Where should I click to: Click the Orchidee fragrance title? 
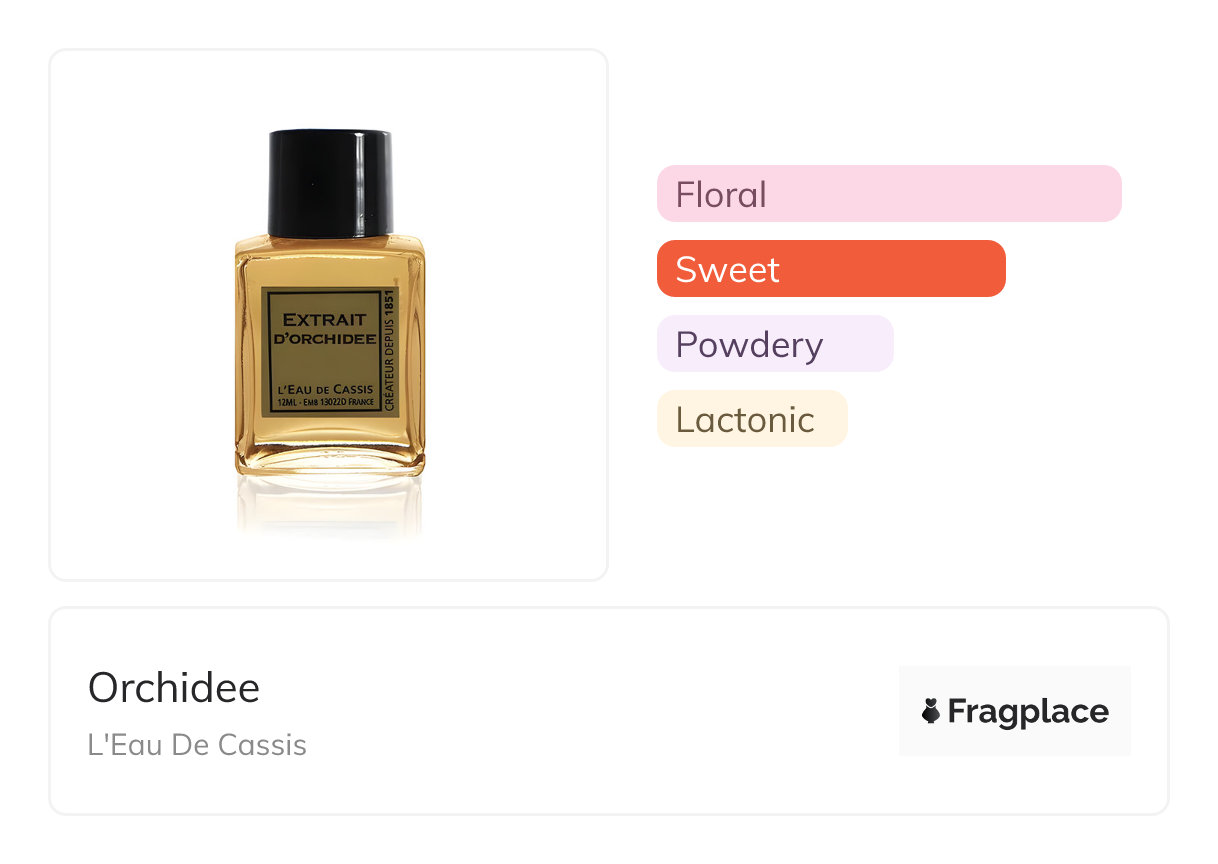tap(174, 688)
